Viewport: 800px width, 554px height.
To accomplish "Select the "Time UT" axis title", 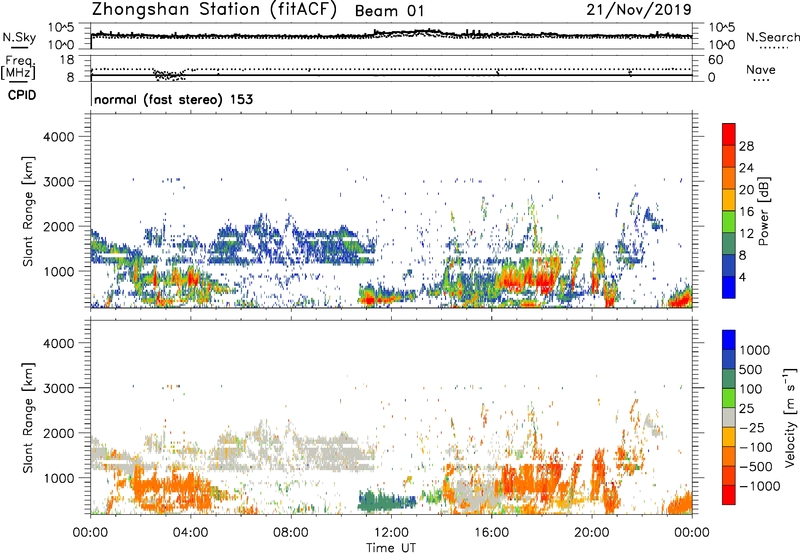I will [391, 548].
